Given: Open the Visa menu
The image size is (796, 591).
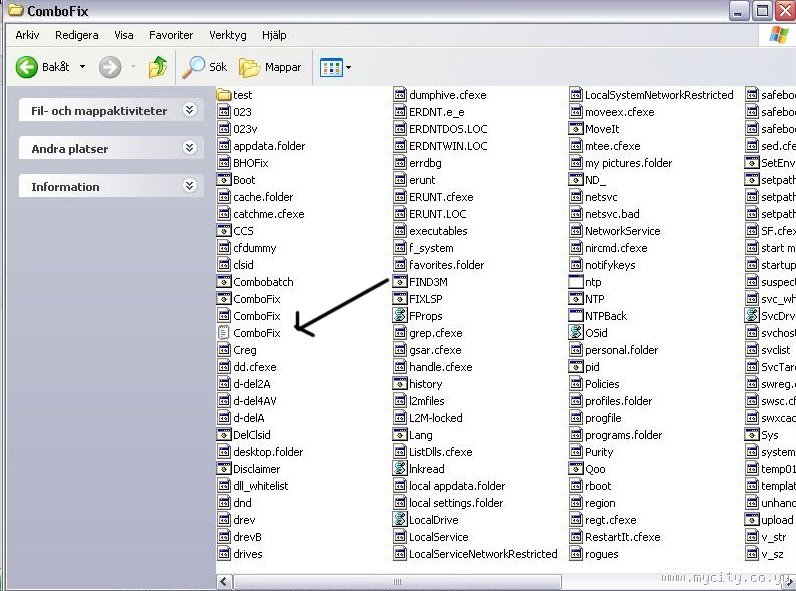Looking at the screenshot, I should point(123,35).
